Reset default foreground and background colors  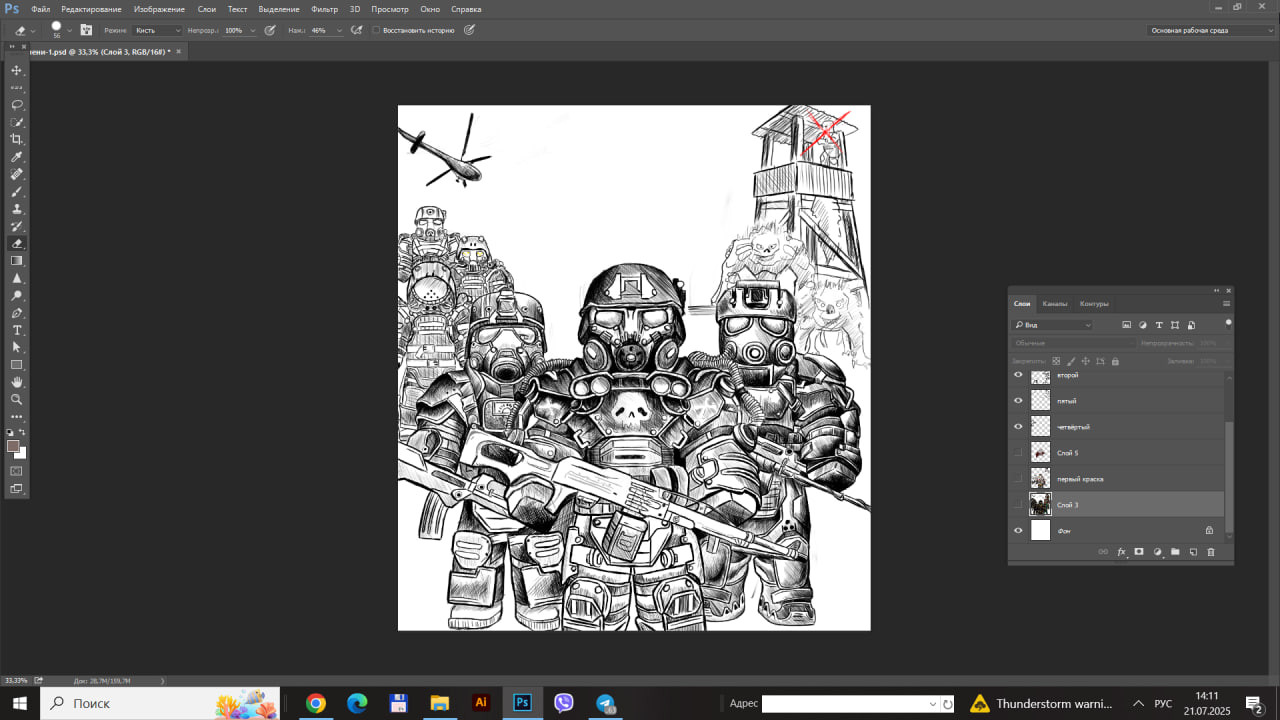click(10, 432)
